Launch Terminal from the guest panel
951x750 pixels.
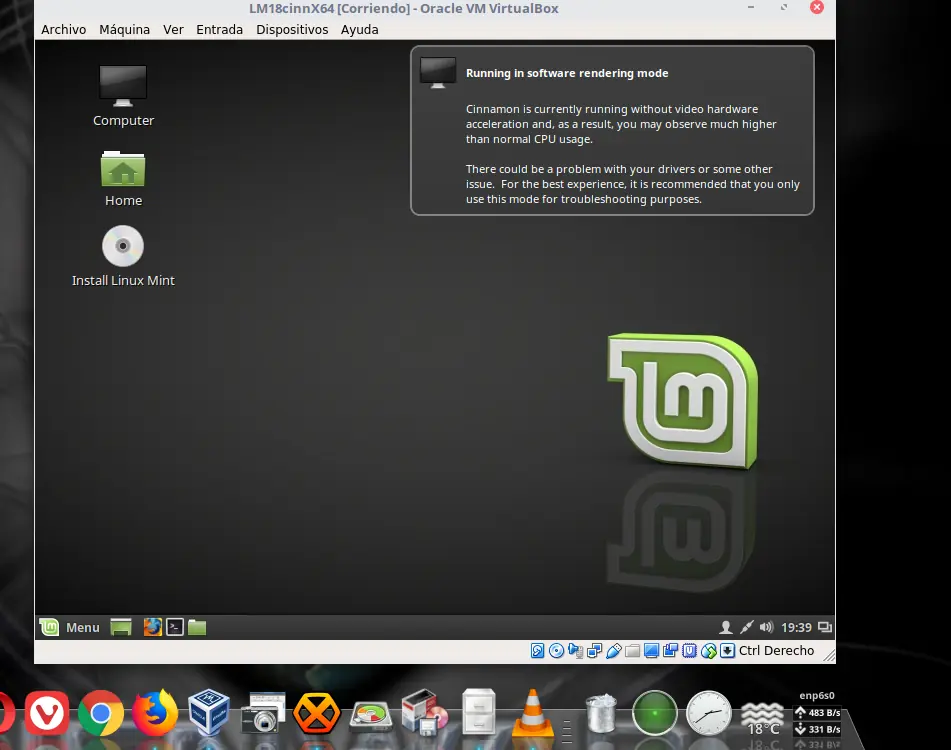click(175, 627)
